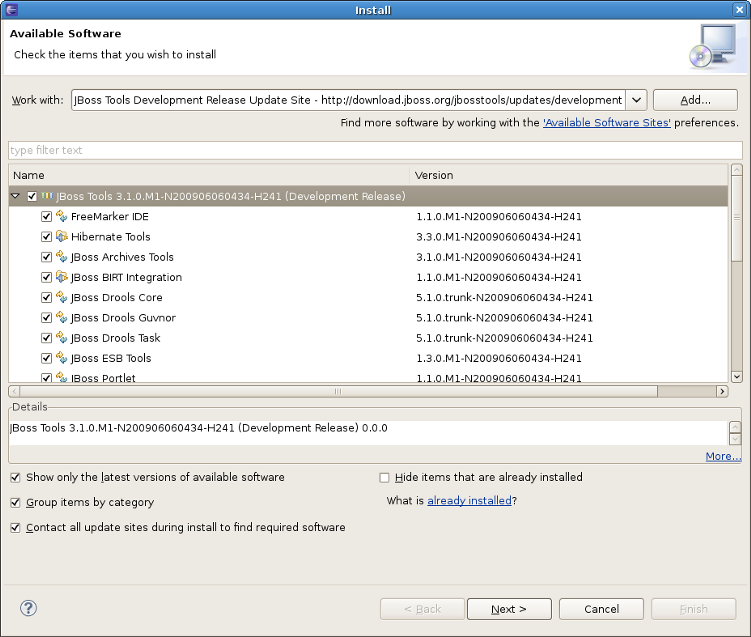
Task: Click the Work with site combo field
Action: coord(348,100)
